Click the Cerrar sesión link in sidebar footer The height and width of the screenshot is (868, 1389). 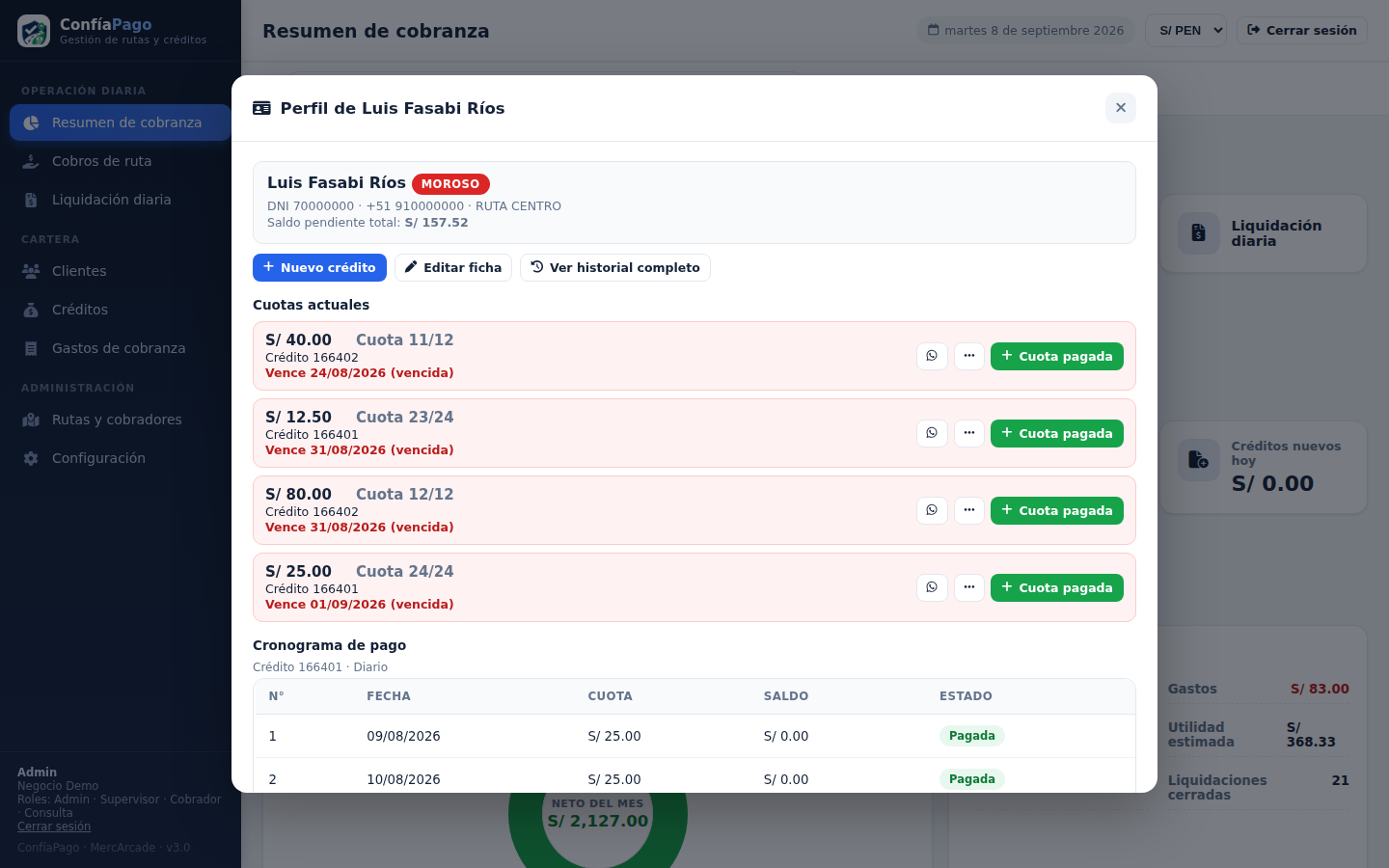pos(54,827)
